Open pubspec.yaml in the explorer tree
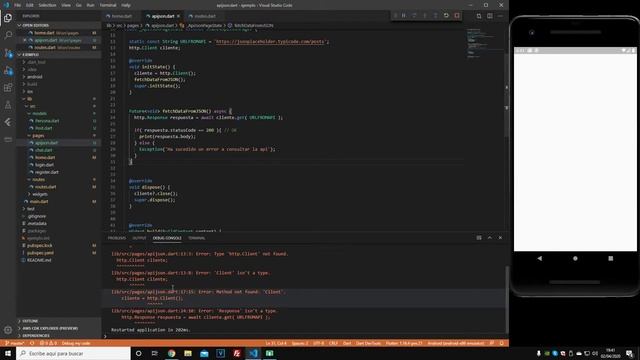This screenshot has height=360, width=640. coord(40,253)
